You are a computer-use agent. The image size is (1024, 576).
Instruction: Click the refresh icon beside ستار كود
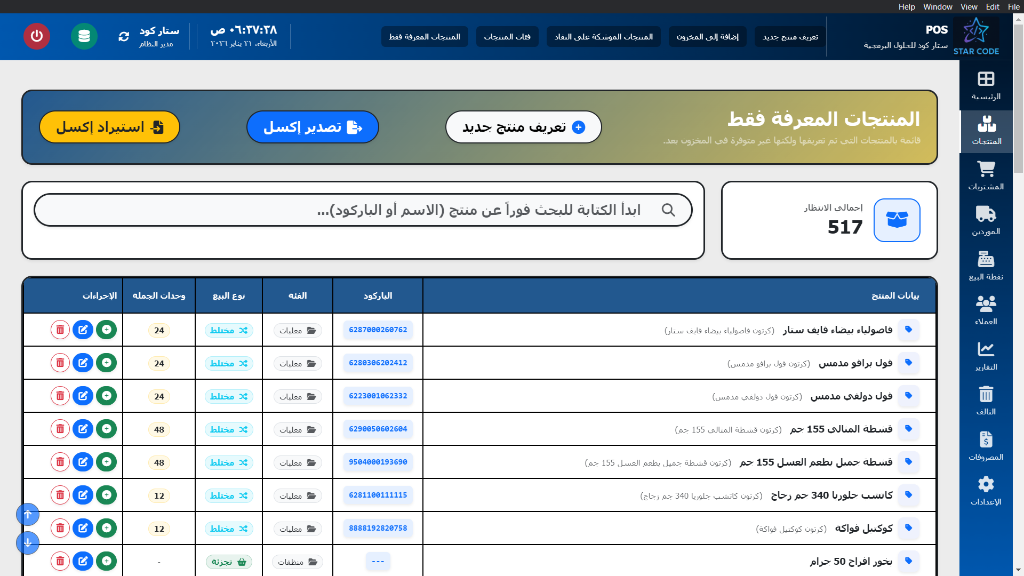[124, 36]
